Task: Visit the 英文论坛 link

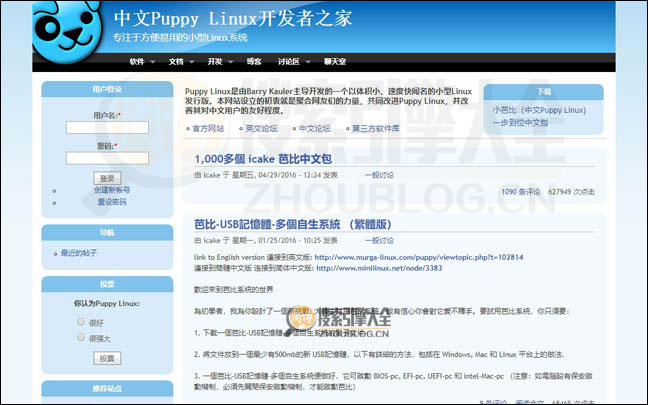Action: (x=261, y=129)
